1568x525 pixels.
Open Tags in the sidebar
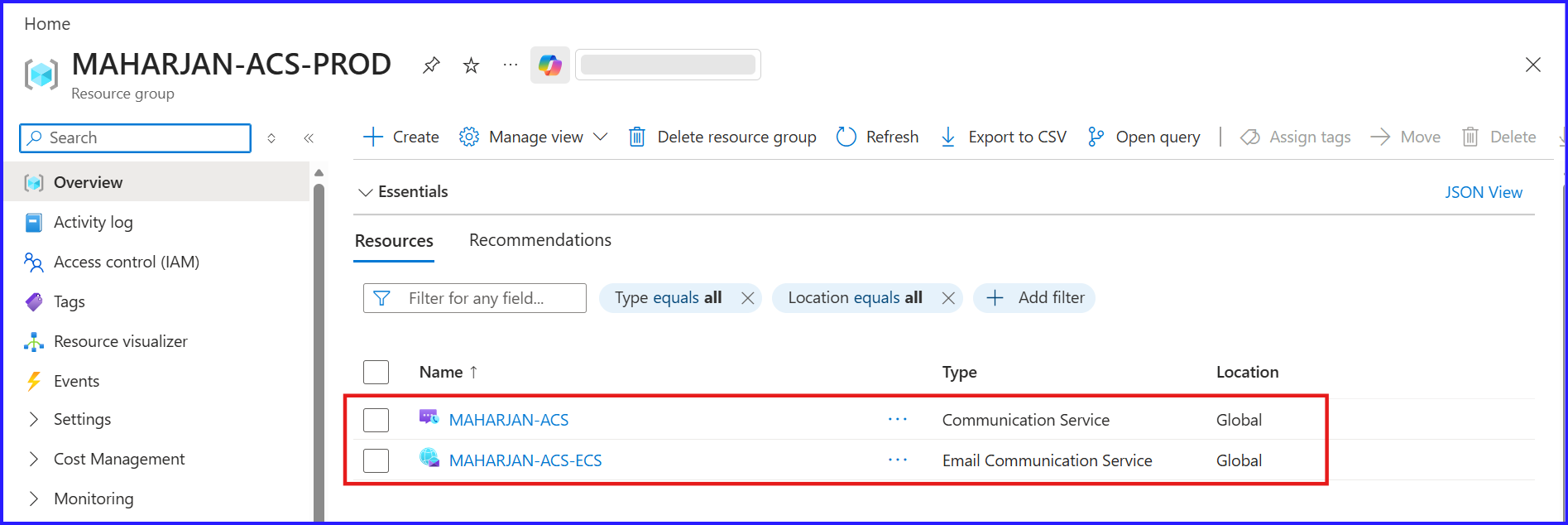pos(70,301)
